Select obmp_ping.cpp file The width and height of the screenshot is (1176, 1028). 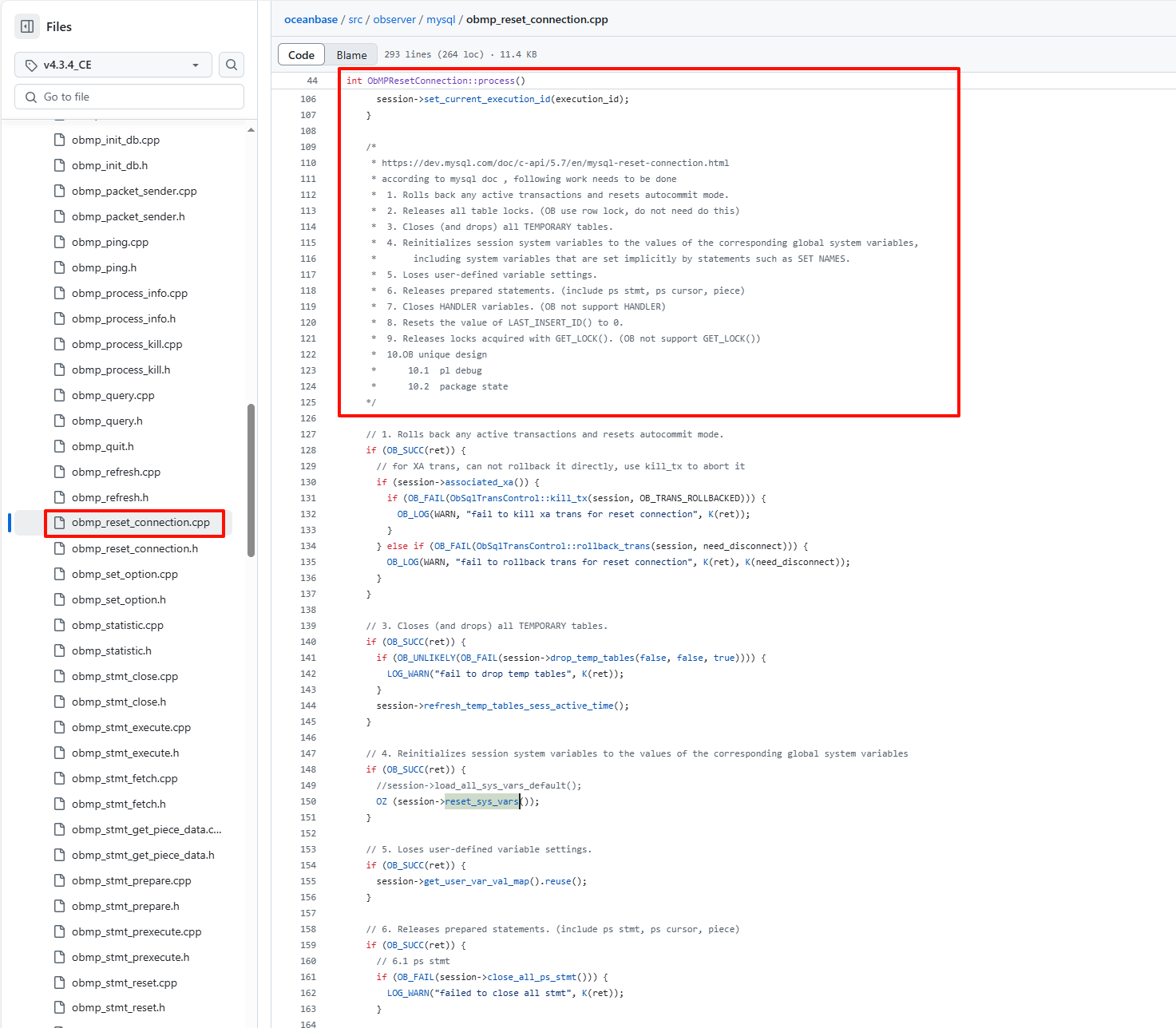(x=110, y=242)
